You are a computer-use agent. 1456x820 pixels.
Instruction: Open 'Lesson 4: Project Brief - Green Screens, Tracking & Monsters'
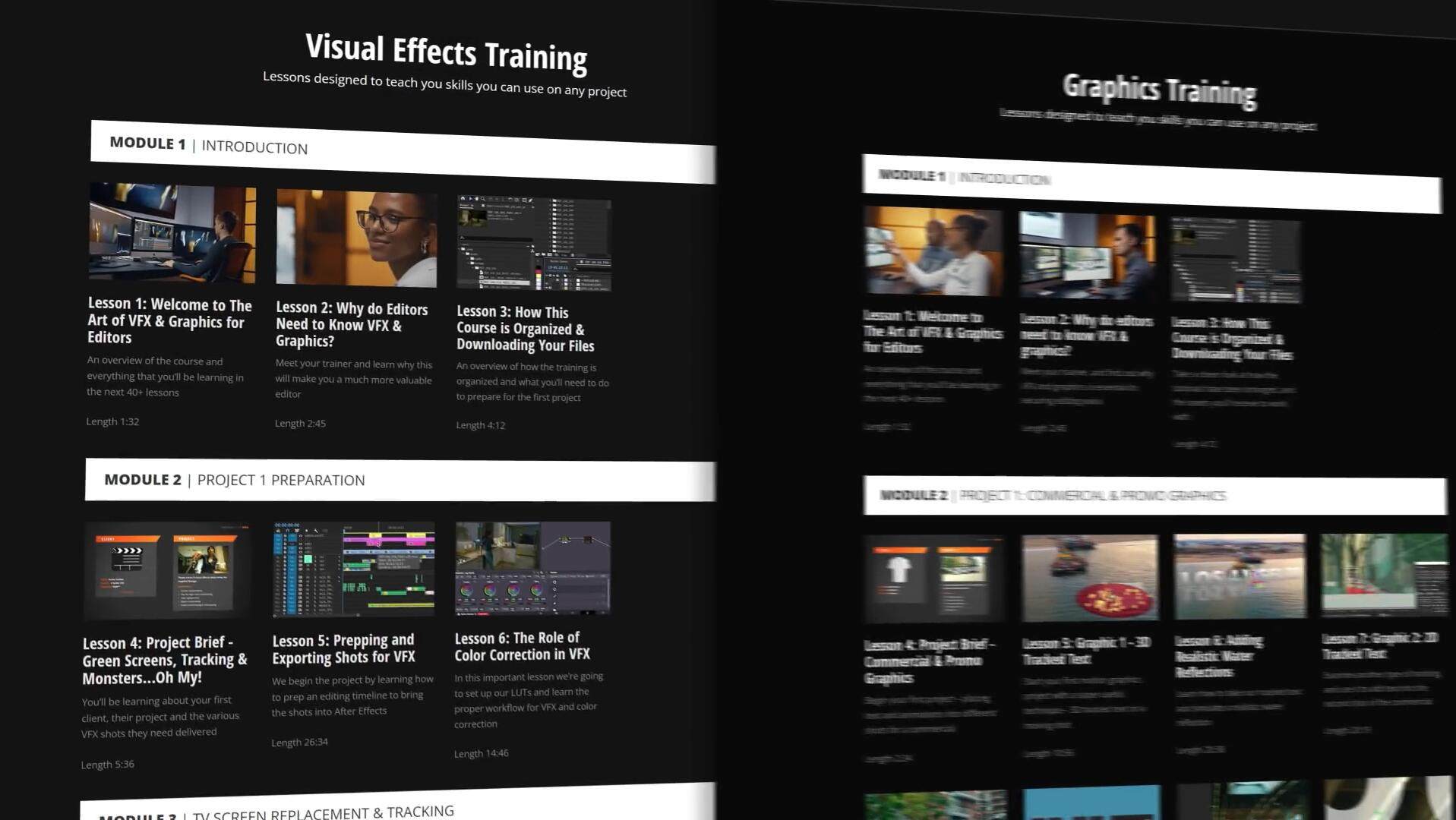(165, 661)
